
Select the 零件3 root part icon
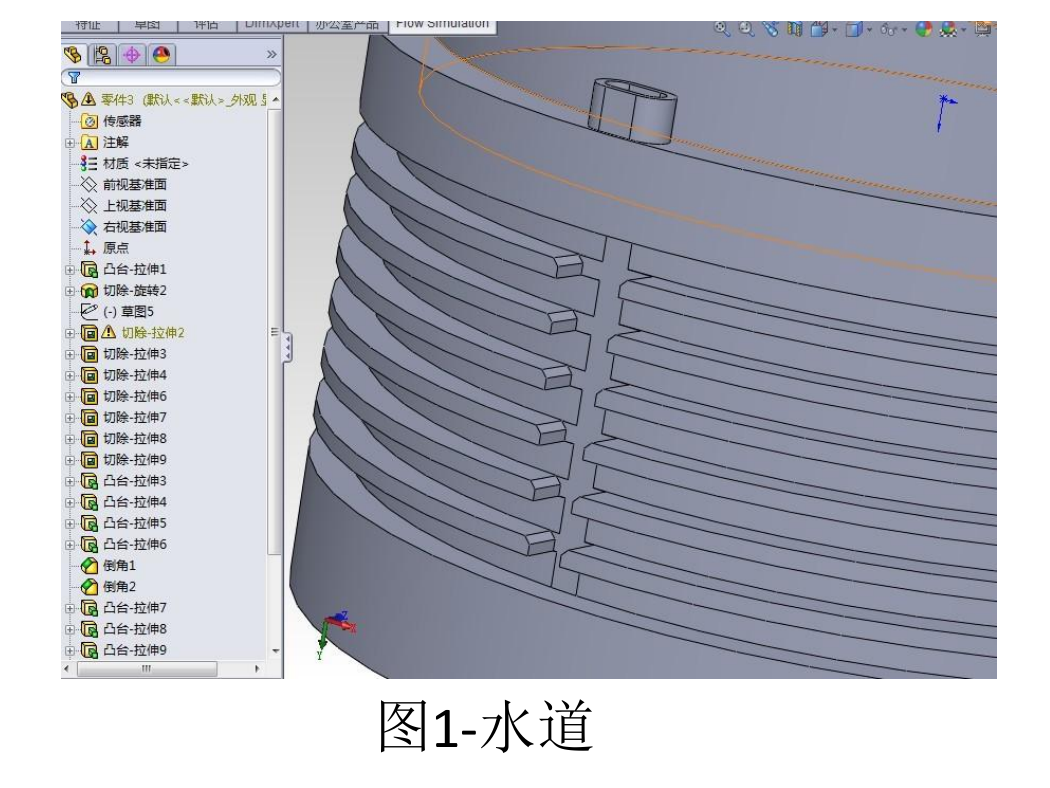pos(70,100)
